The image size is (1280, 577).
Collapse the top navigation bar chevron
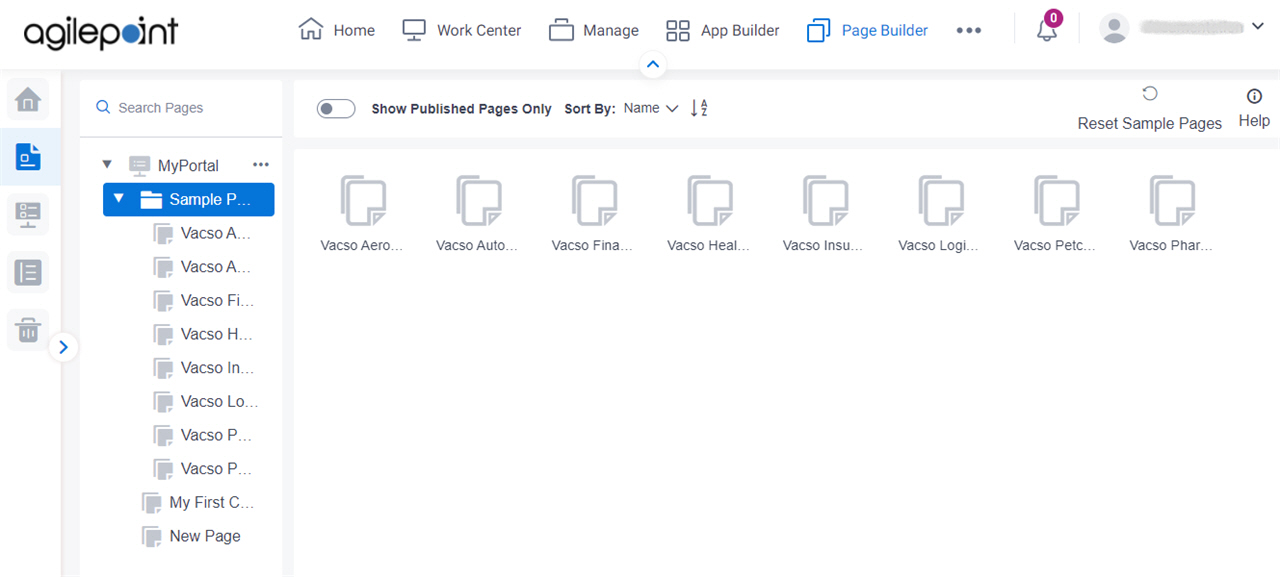click(x=653, y=65)
